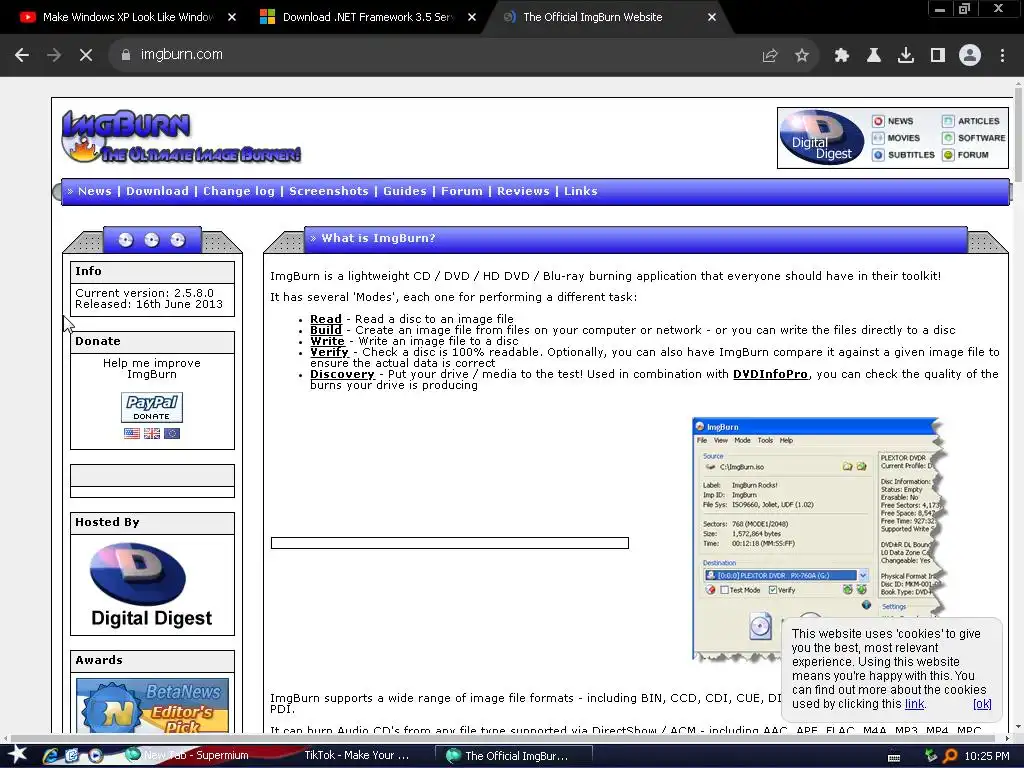The width and height of the screenshot is (1024, 768).
Task: Open Digital Digest FORUM link in header
Action: [965, 155]
